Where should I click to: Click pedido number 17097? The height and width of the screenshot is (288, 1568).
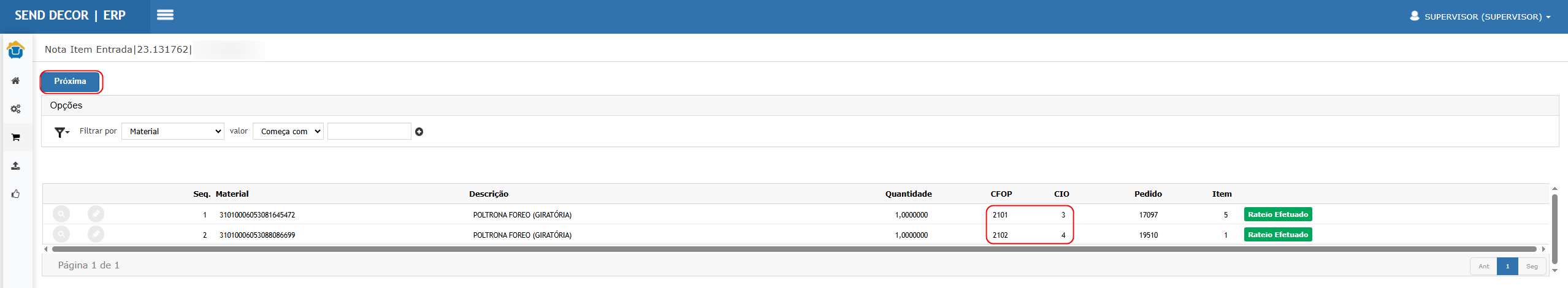pos(1149,215)
